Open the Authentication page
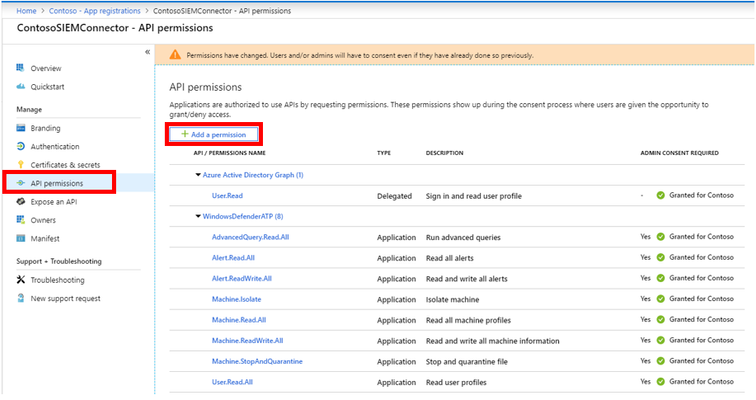Screen dimensions: 756x400 click(55, 147)
